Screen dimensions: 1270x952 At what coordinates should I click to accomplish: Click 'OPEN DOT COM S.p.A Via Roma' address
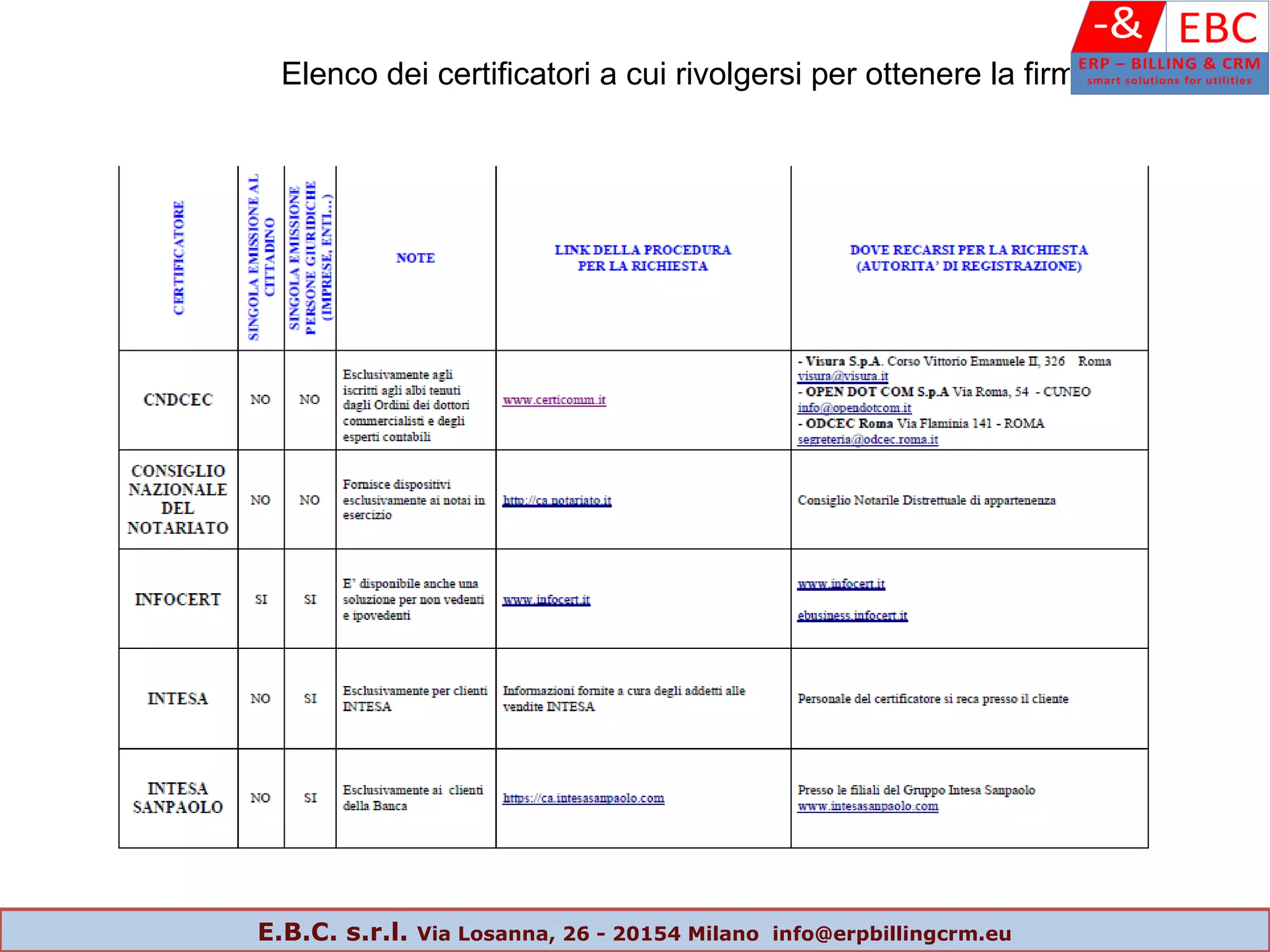tap(944, 392)
